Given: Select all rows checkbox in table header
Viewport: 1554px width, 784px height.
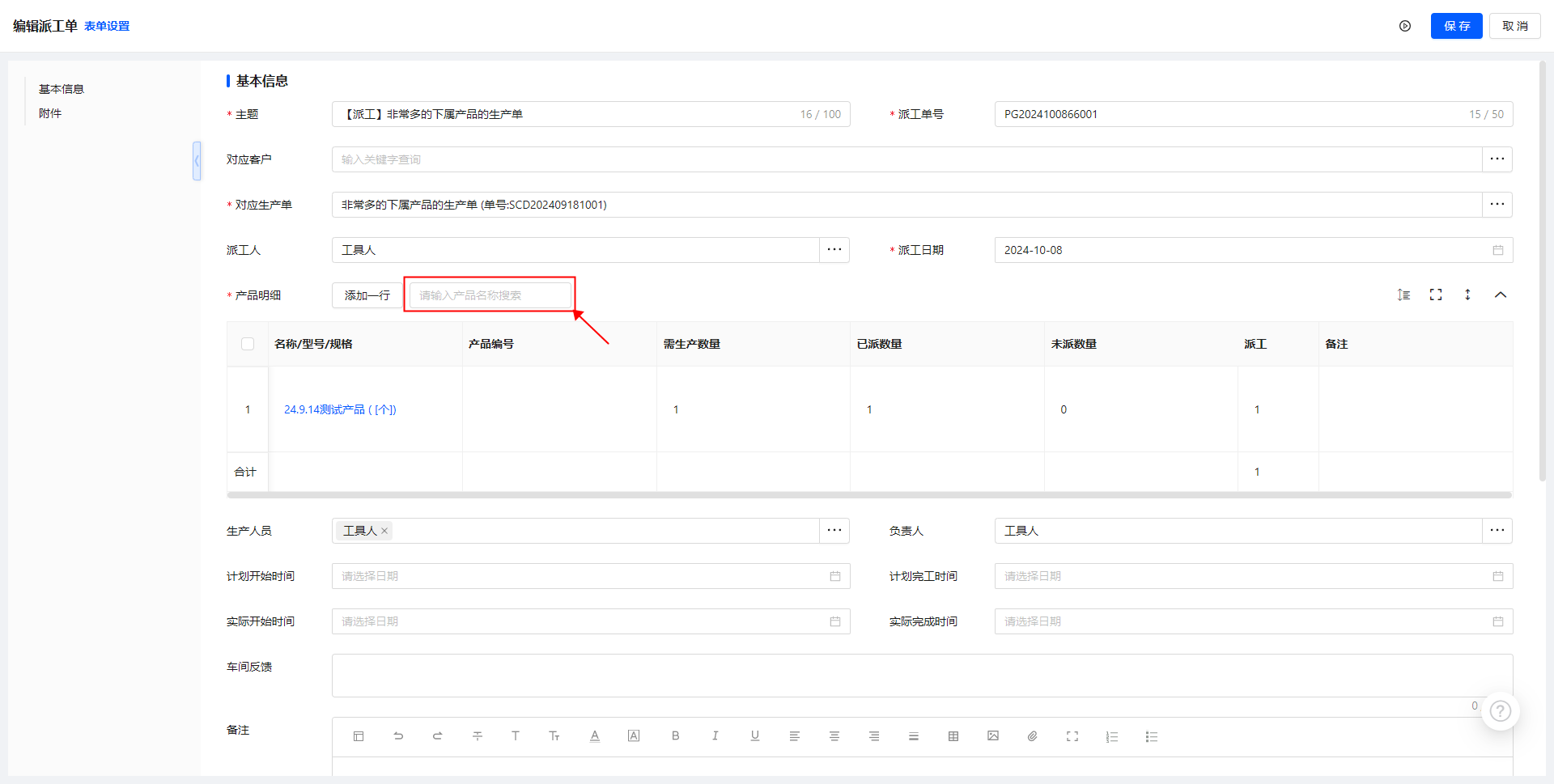Looking at the screenshot, I should (248, 344).
